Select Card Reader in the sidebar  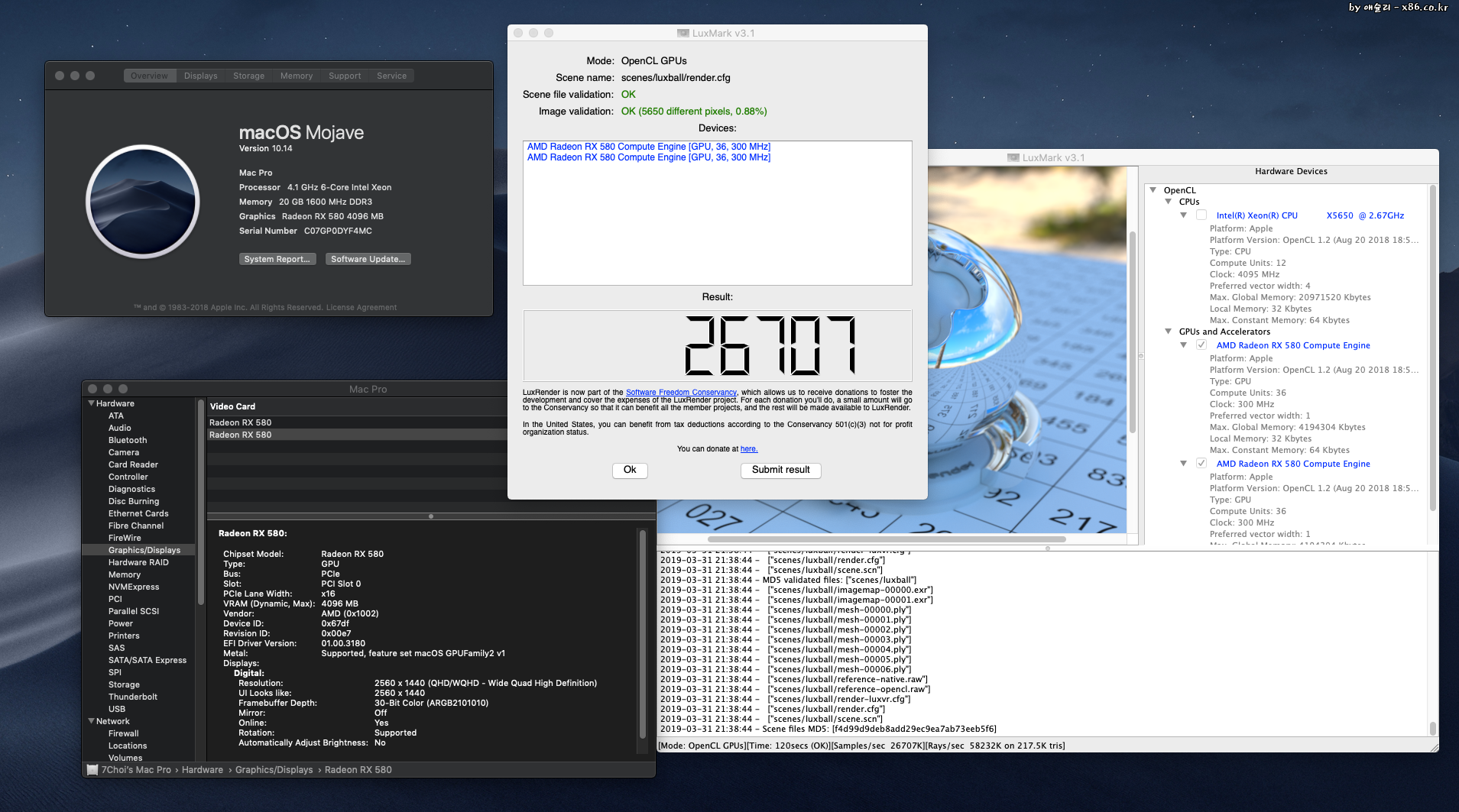pos(133,464)
